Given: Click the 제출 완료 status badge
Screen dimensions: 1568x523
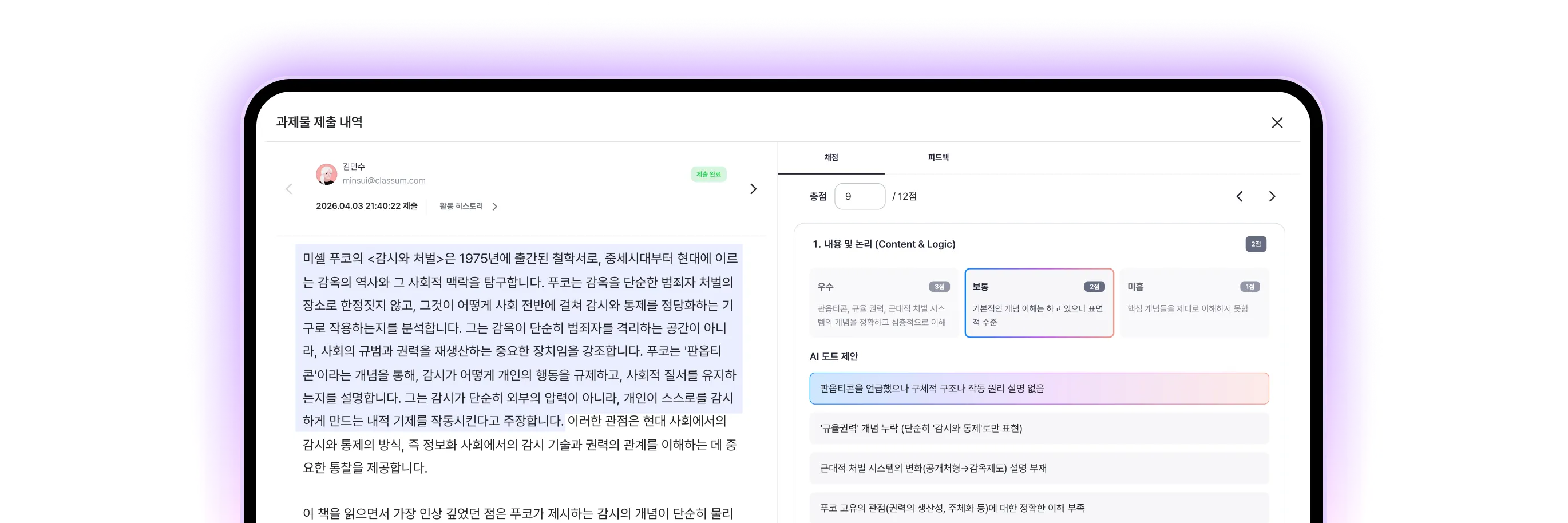Looking at the screenshot, I should pos(708,174).
